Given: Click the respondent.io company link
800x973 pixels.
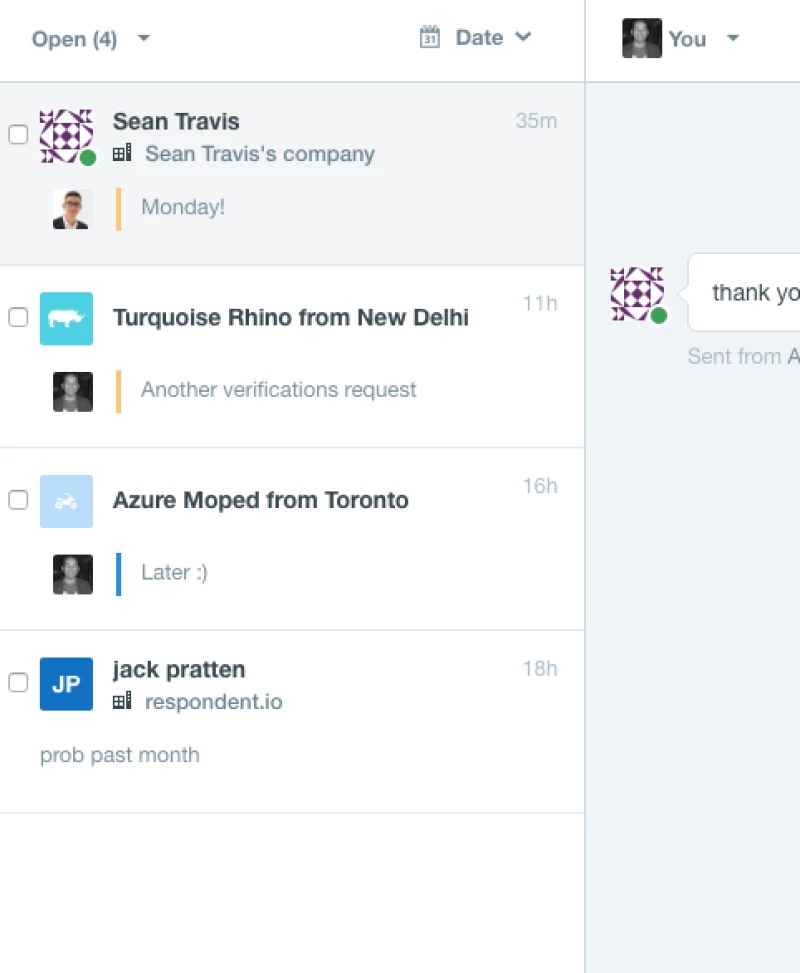Looking at the screenshot, I should coord(214,702).
